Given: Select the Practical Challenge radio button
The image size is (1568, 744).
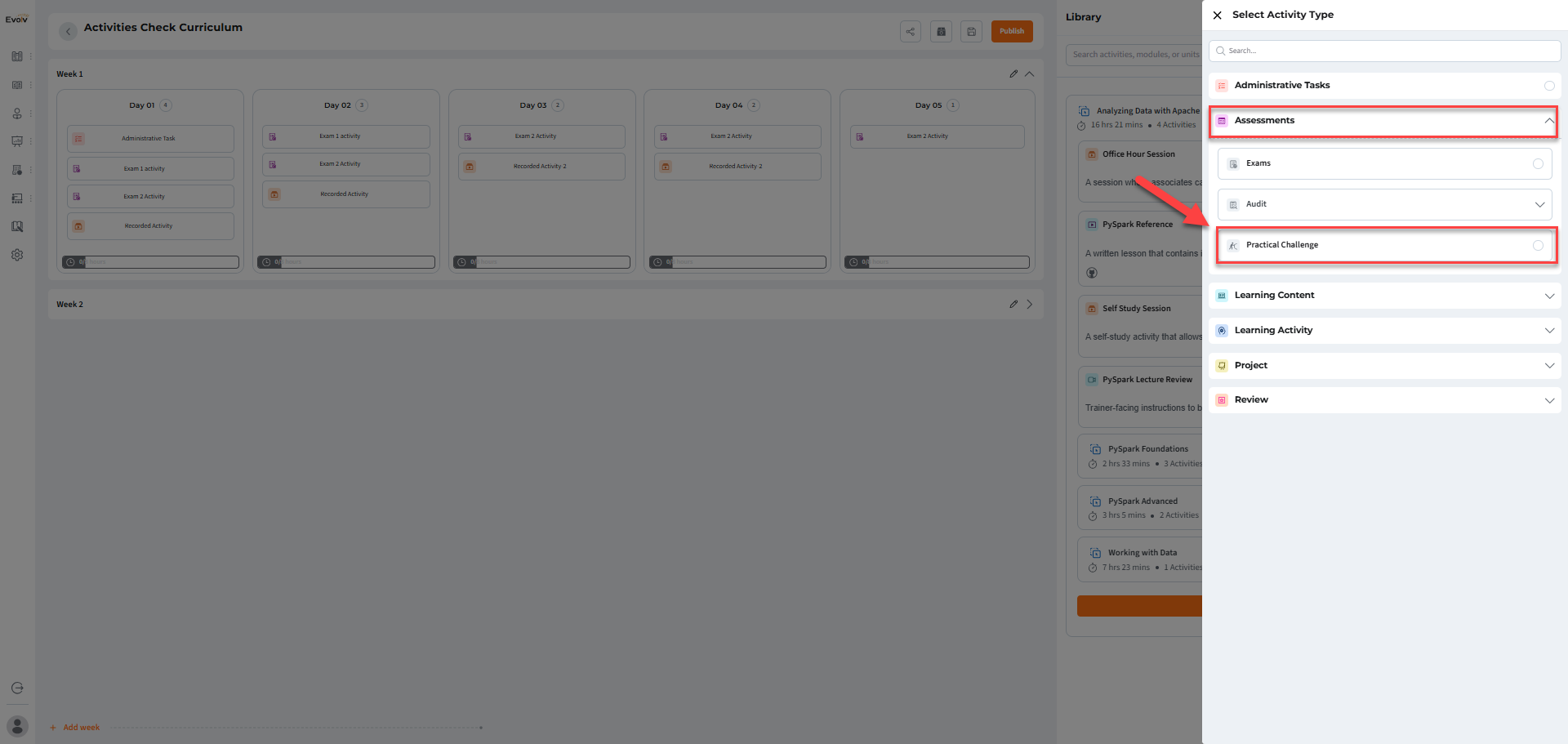Looking at the screenshot, I should (1538, 246).
